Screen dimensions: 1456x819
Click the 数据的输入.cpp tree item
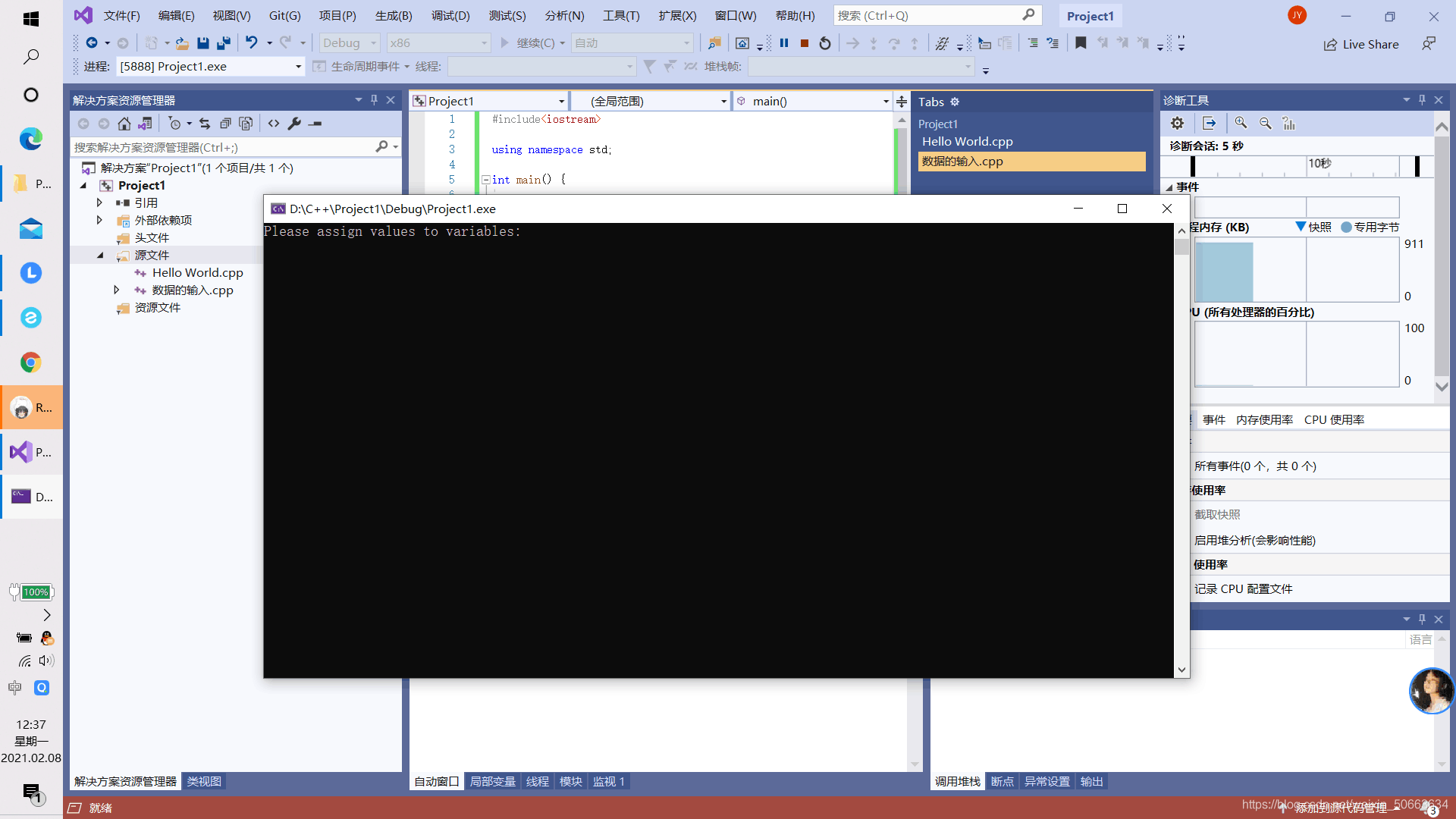190,289
